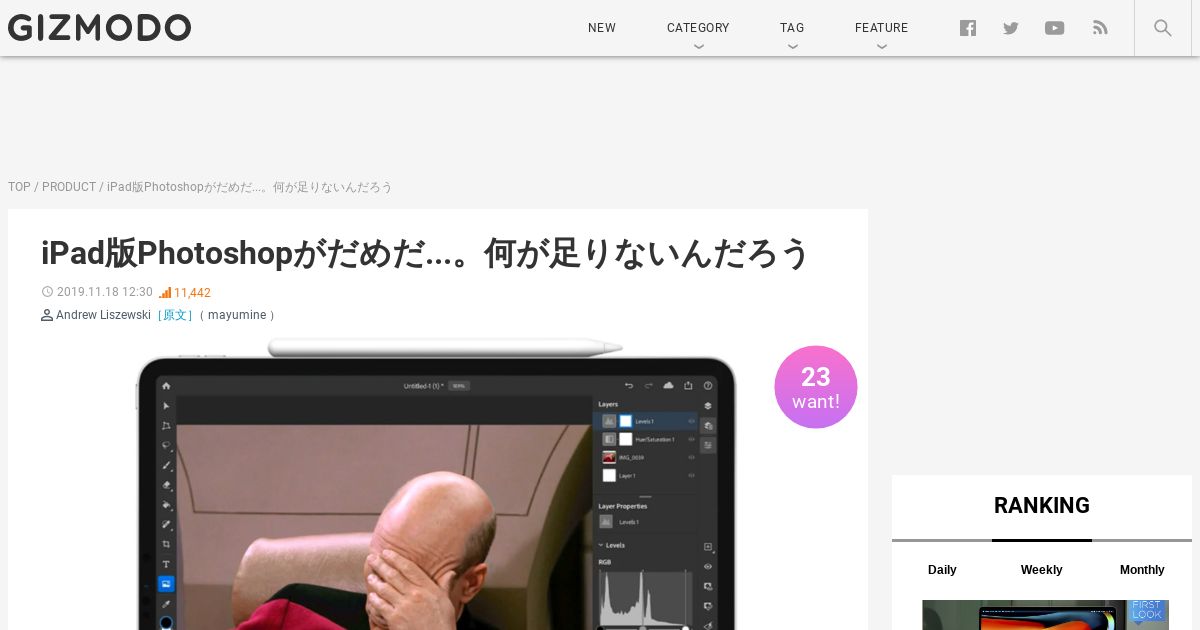
Task: Expand the CATEGORY menu
Action: pos(698,28)
